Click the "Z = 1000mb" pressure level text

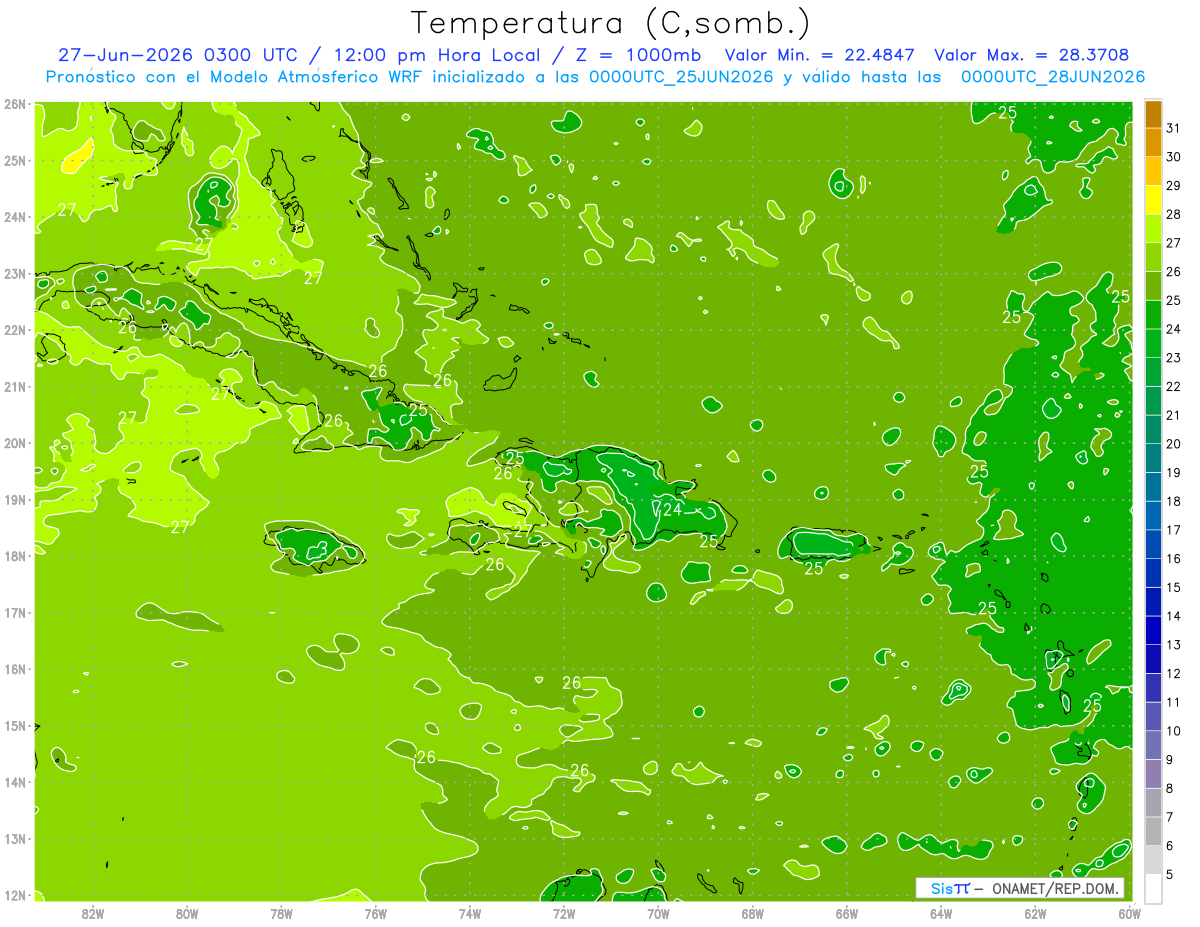click(637, 55)
